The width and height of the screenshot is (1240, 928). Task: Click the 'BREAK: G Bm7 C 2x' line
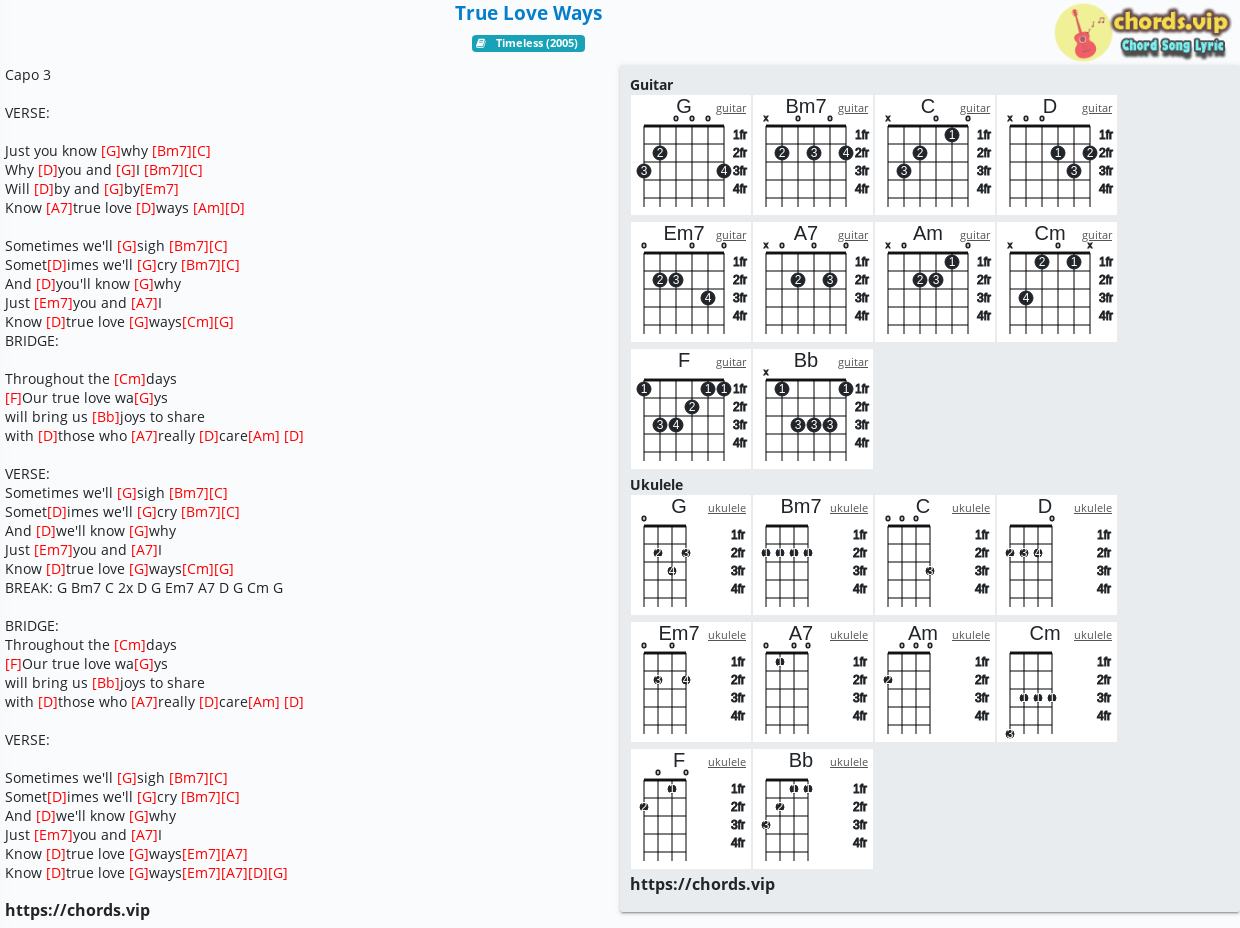click(144, 588)
